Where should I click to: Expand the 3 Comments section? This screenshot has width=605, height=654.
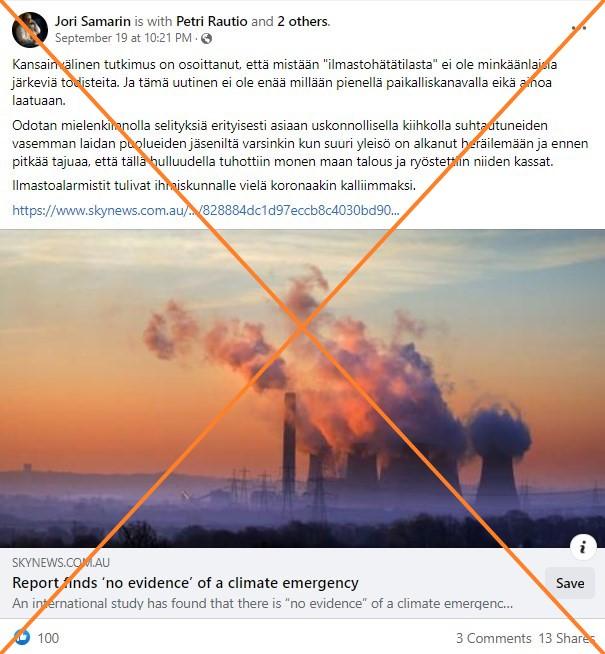tap(494, 638)
